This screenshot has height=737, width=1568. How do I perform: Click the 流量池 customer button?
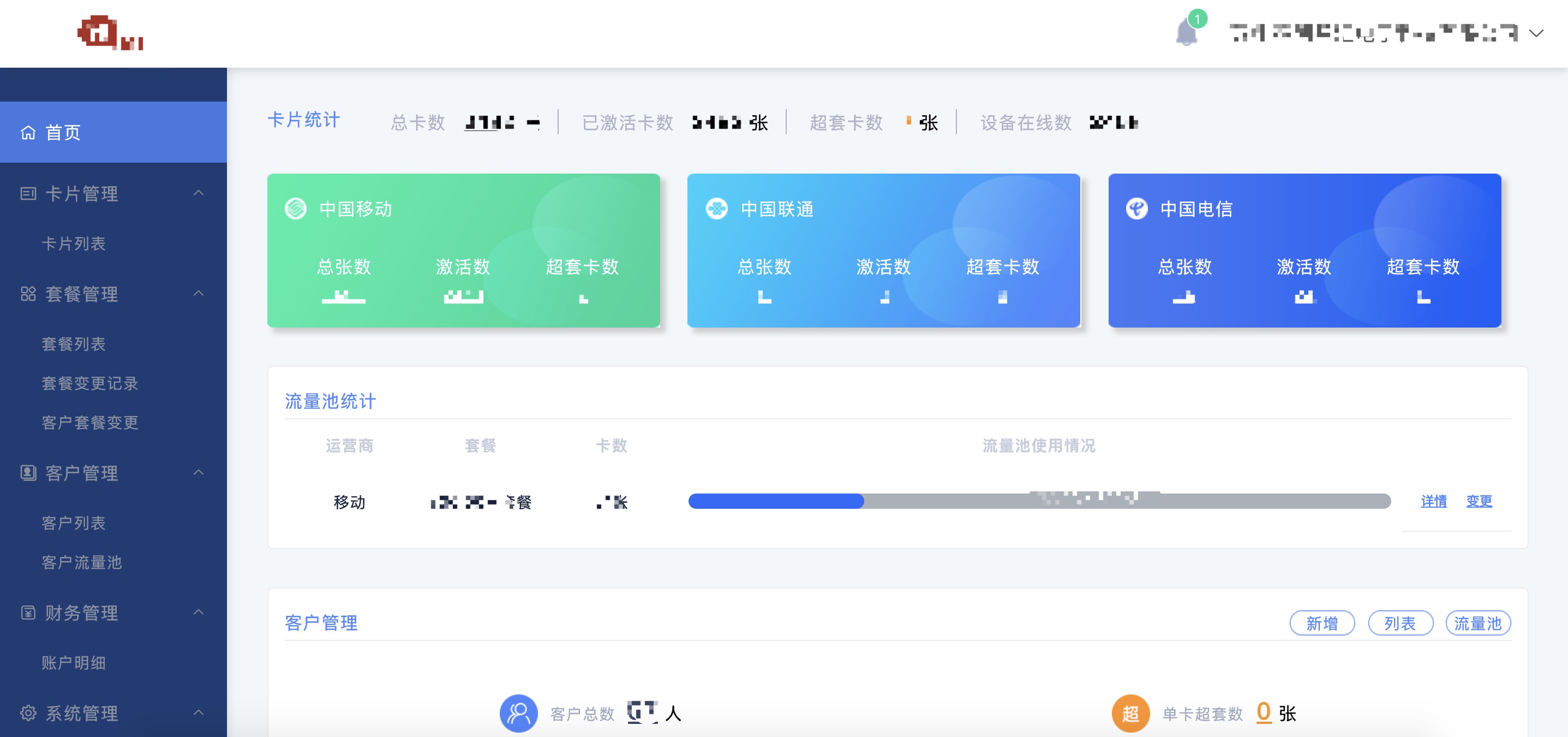click(1479, 623)
